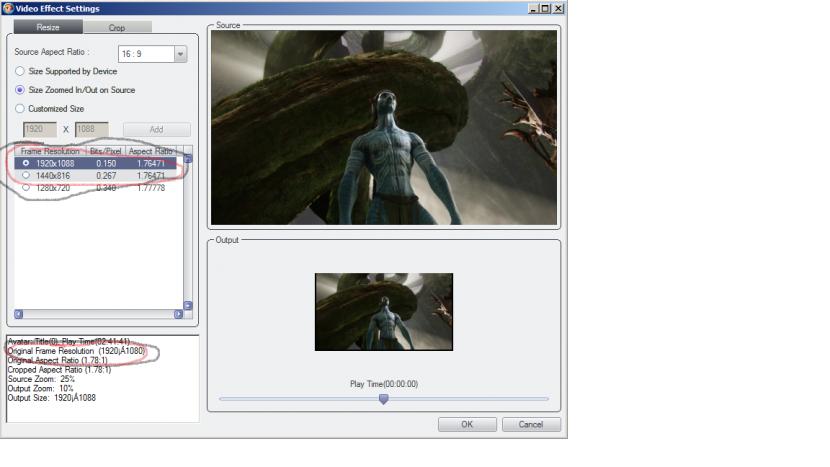Click the resolution list scroll down arrow

coord(188,306)
